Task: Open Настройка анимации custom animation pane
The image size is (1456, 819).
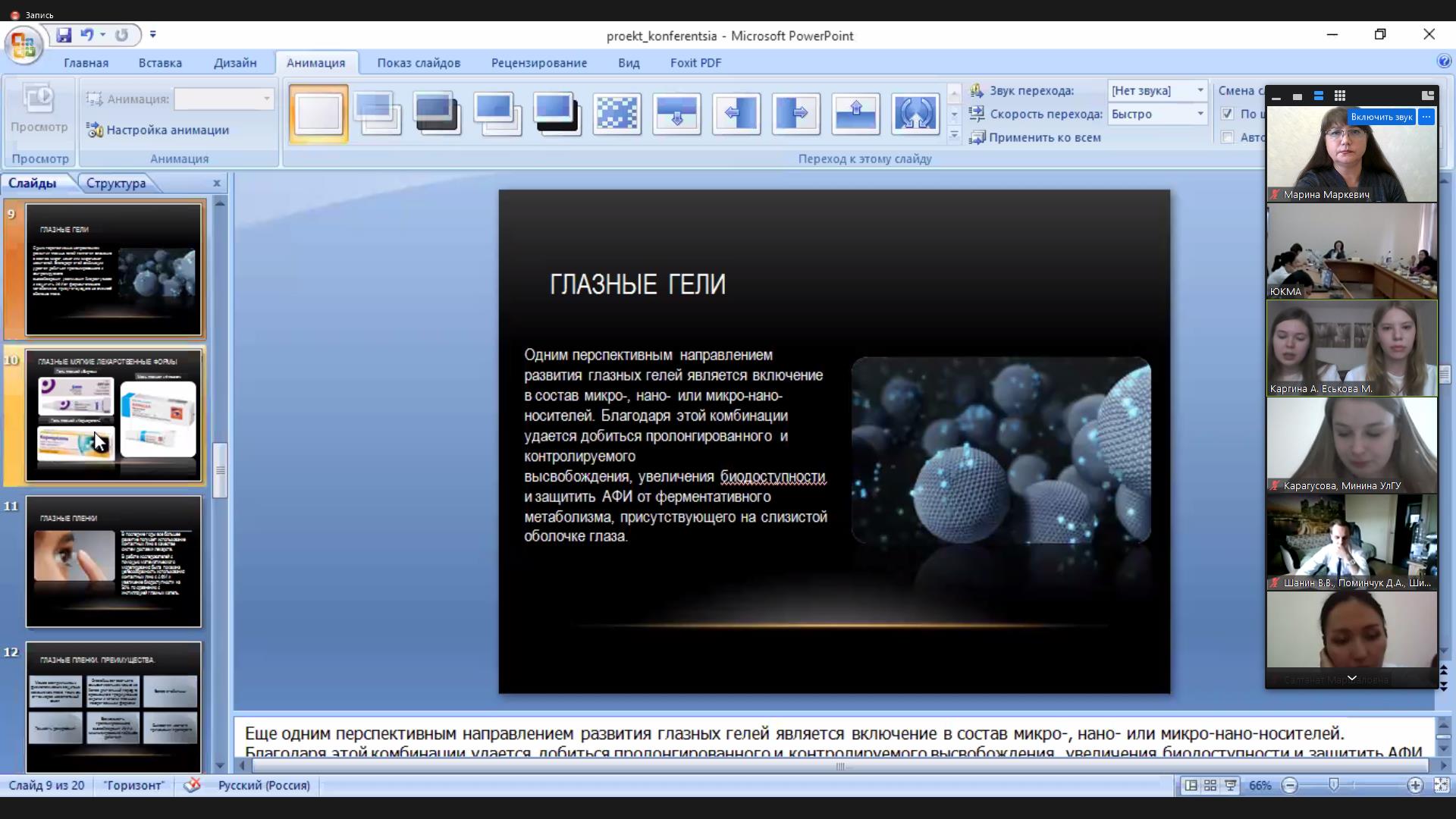Action: point(158,130)
